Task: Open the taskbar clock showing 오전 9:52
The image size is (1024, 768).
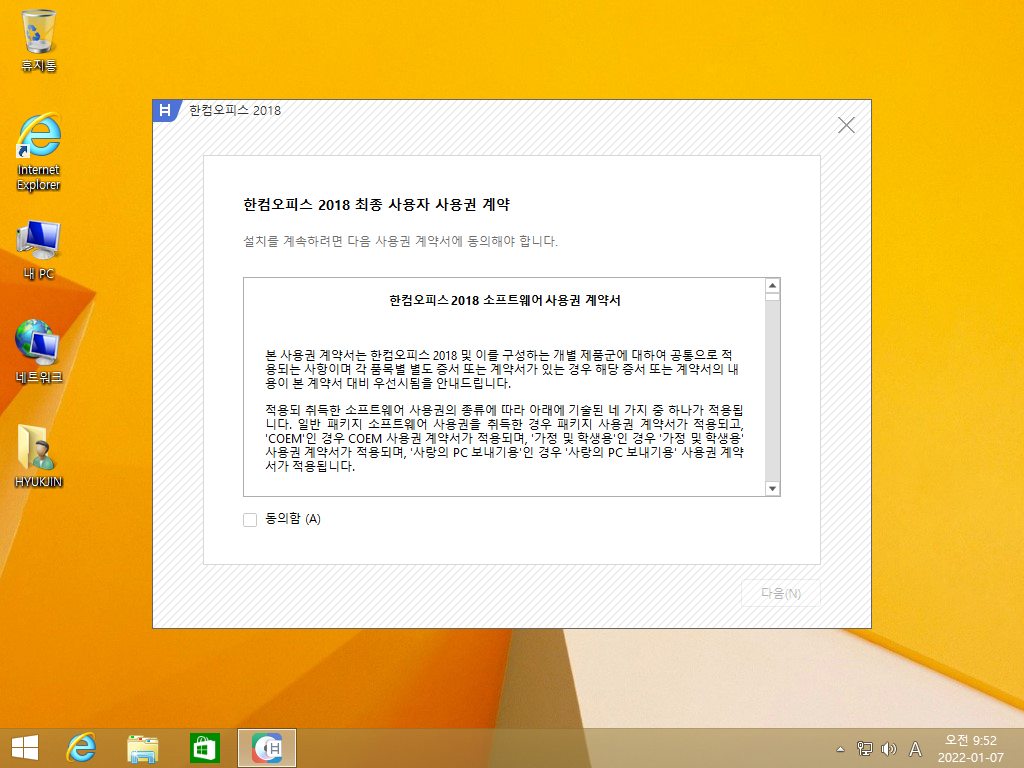Action: 970,748
